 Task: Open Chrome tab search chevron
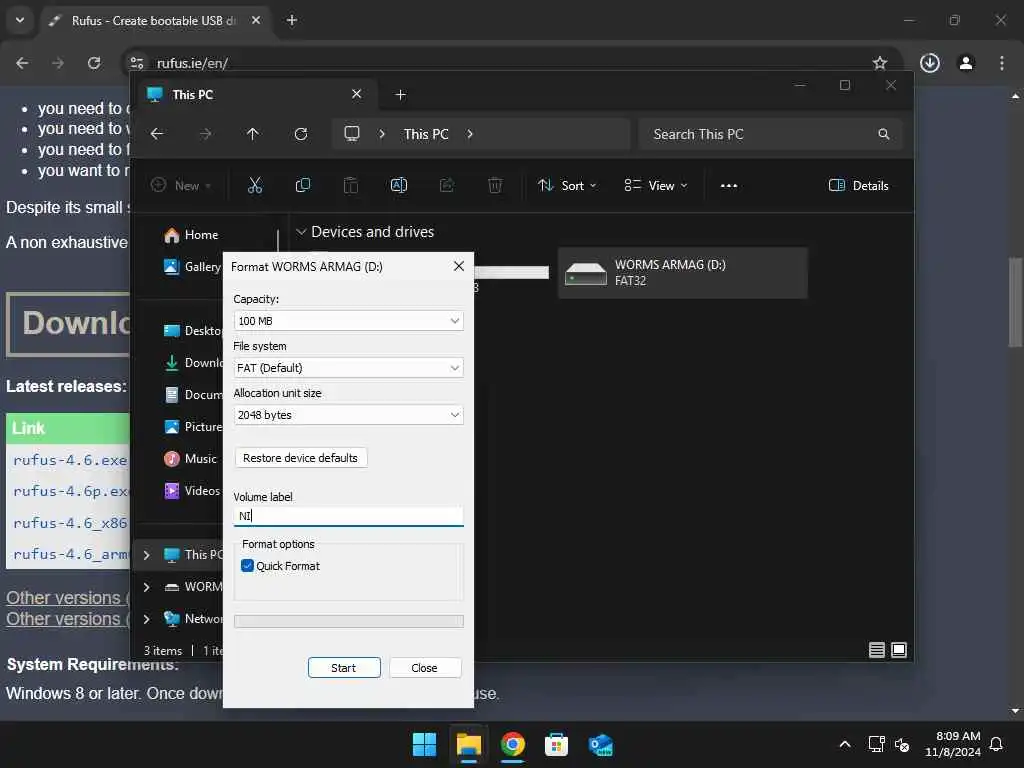[x=20, y=20]
